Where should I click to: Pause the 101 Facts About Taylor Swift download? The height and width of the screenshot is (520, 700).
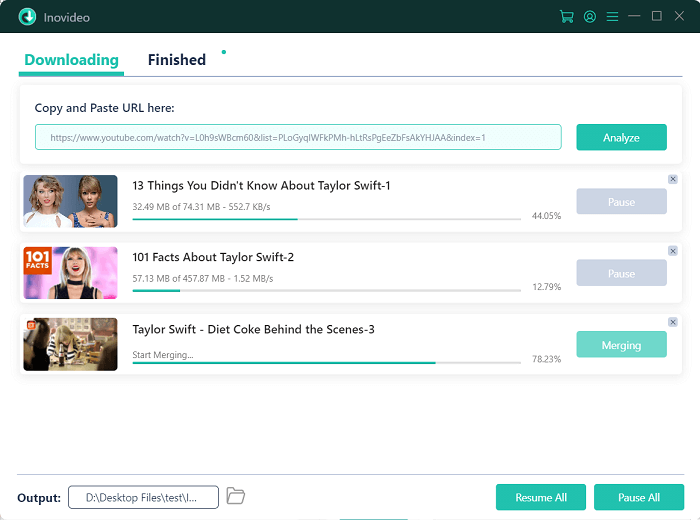click(x=621, y=273)
